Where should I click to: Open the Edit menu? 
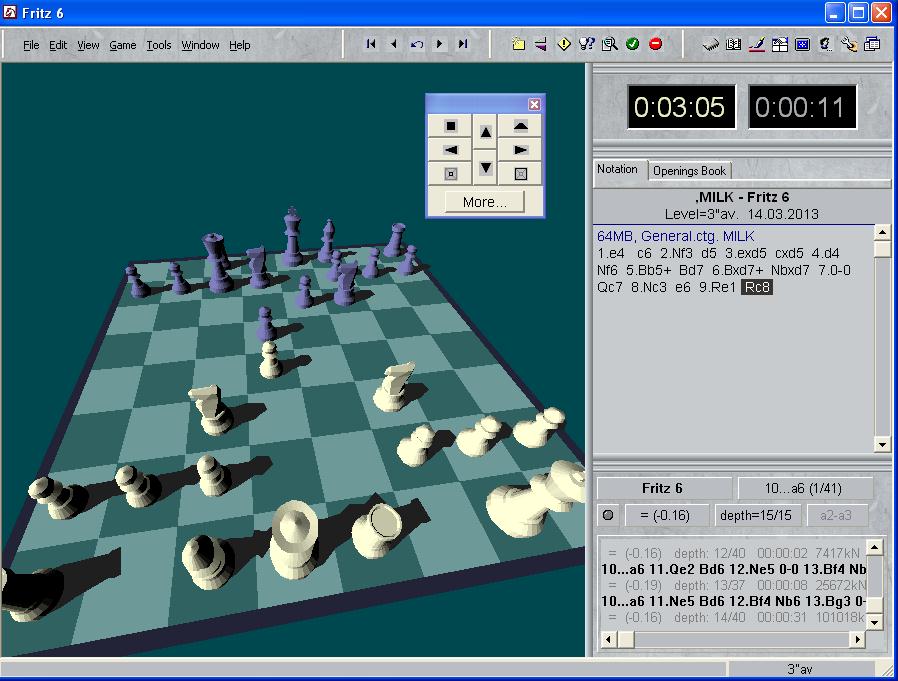(x=58, y=45)
